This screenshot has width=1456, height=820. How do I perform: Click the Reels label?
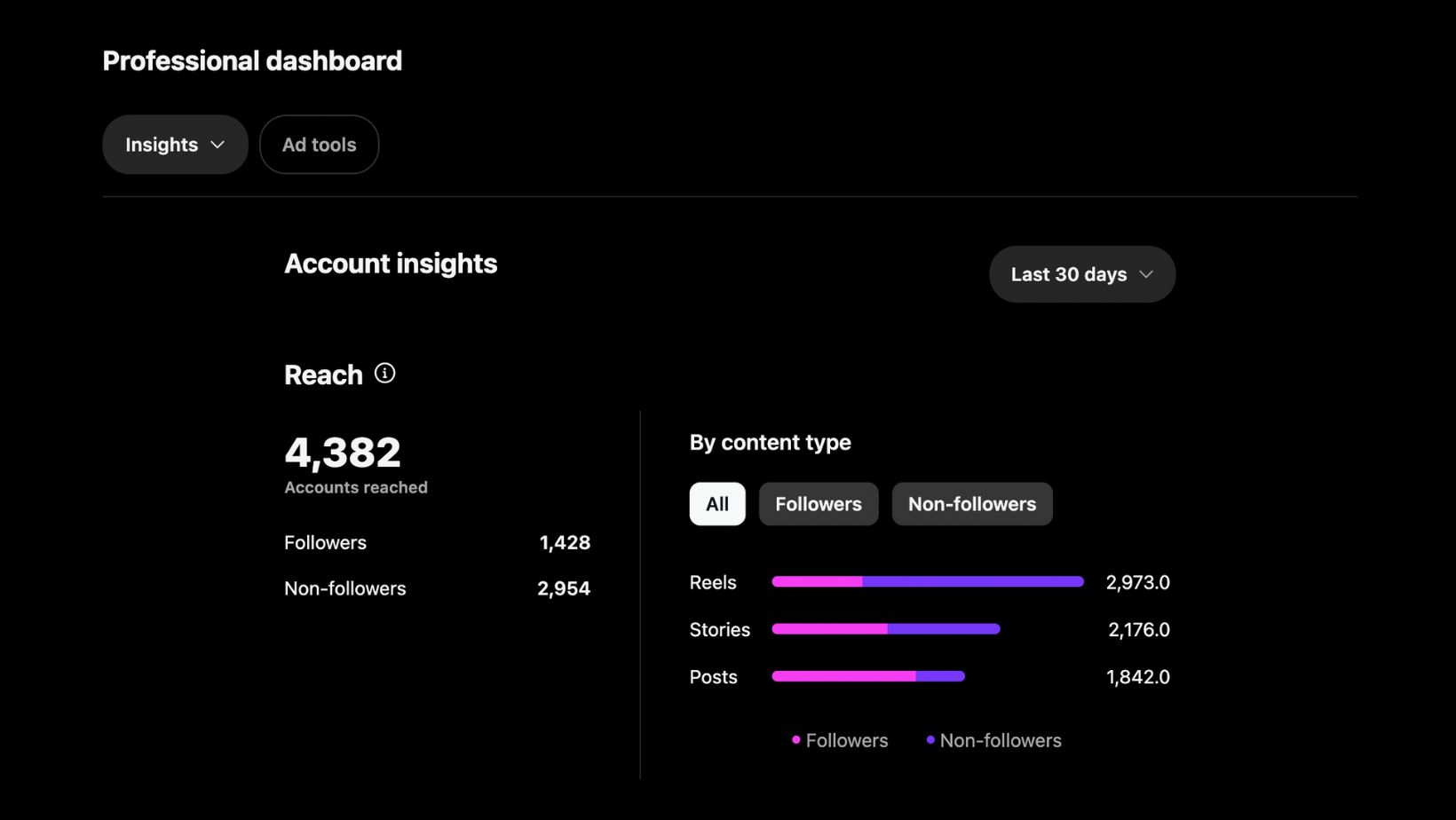(713, 582)
